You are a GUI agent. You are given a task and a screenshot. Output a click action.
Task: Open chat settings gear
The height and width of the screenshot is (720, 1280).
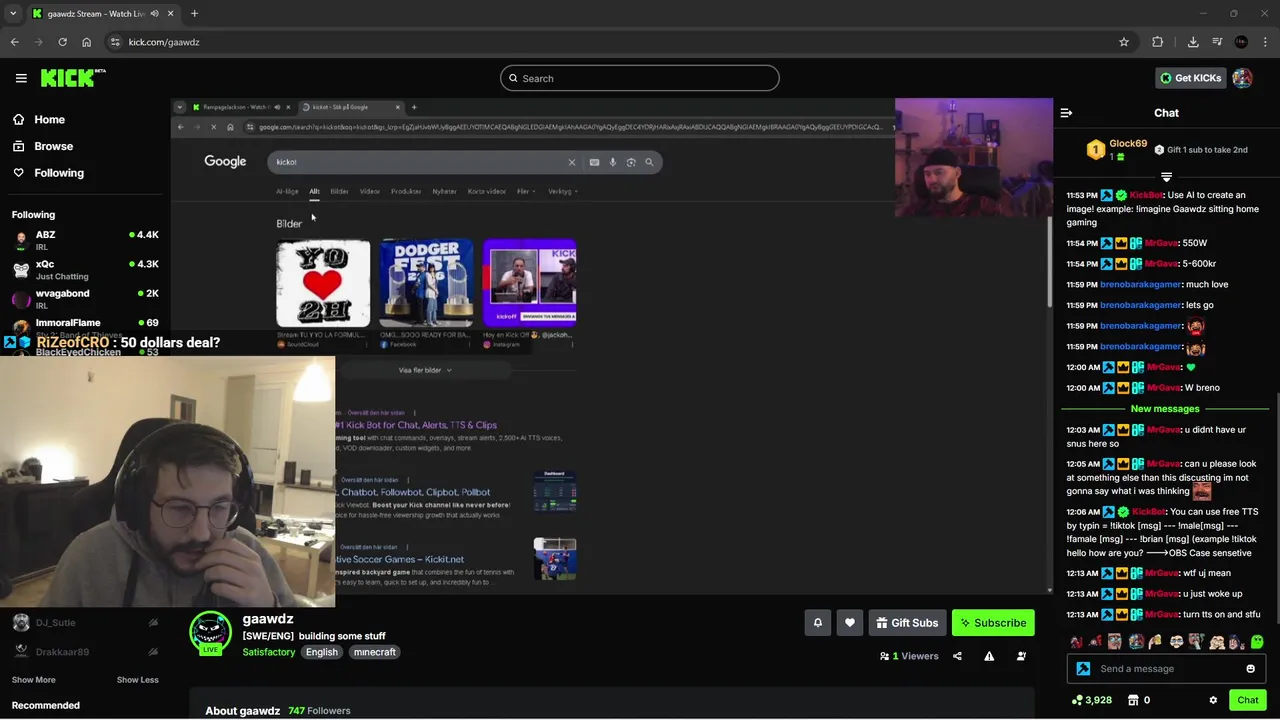[1213, 700]
